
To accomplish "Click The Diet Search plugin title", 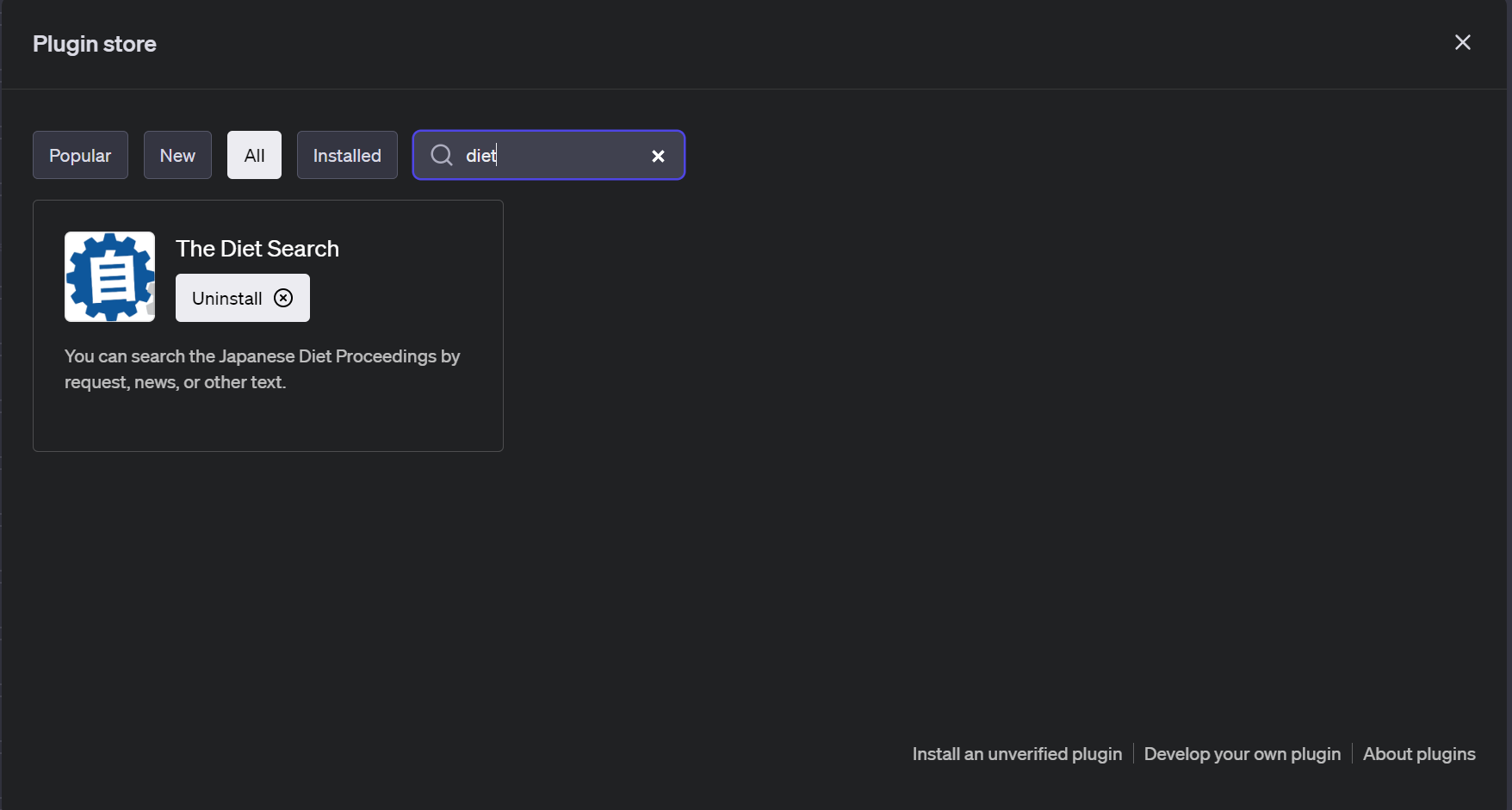I will click(x=257, y=249).
